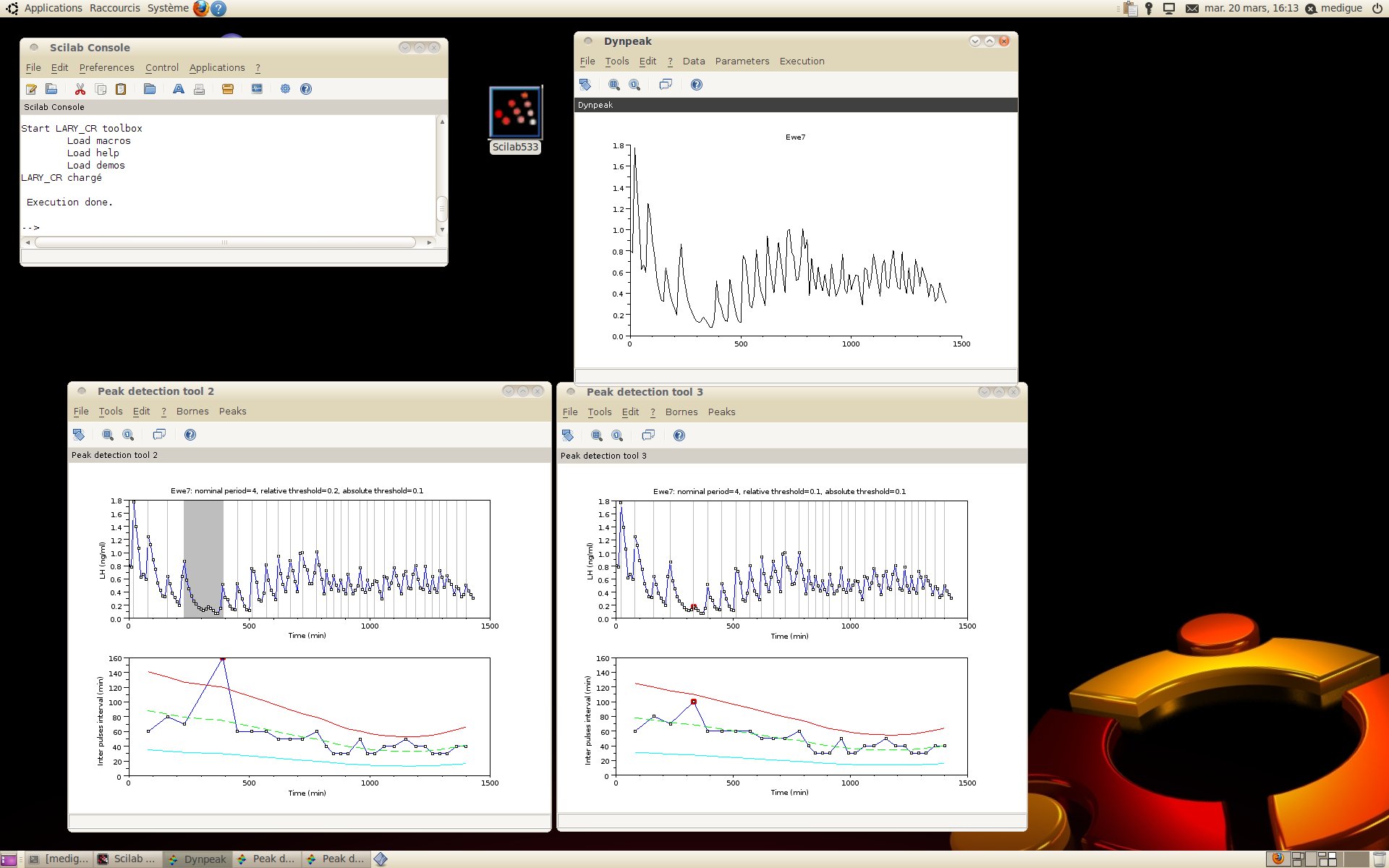
Task: Click the rotate tool icon in Dynpeak window
Action: tap(585, 85)
